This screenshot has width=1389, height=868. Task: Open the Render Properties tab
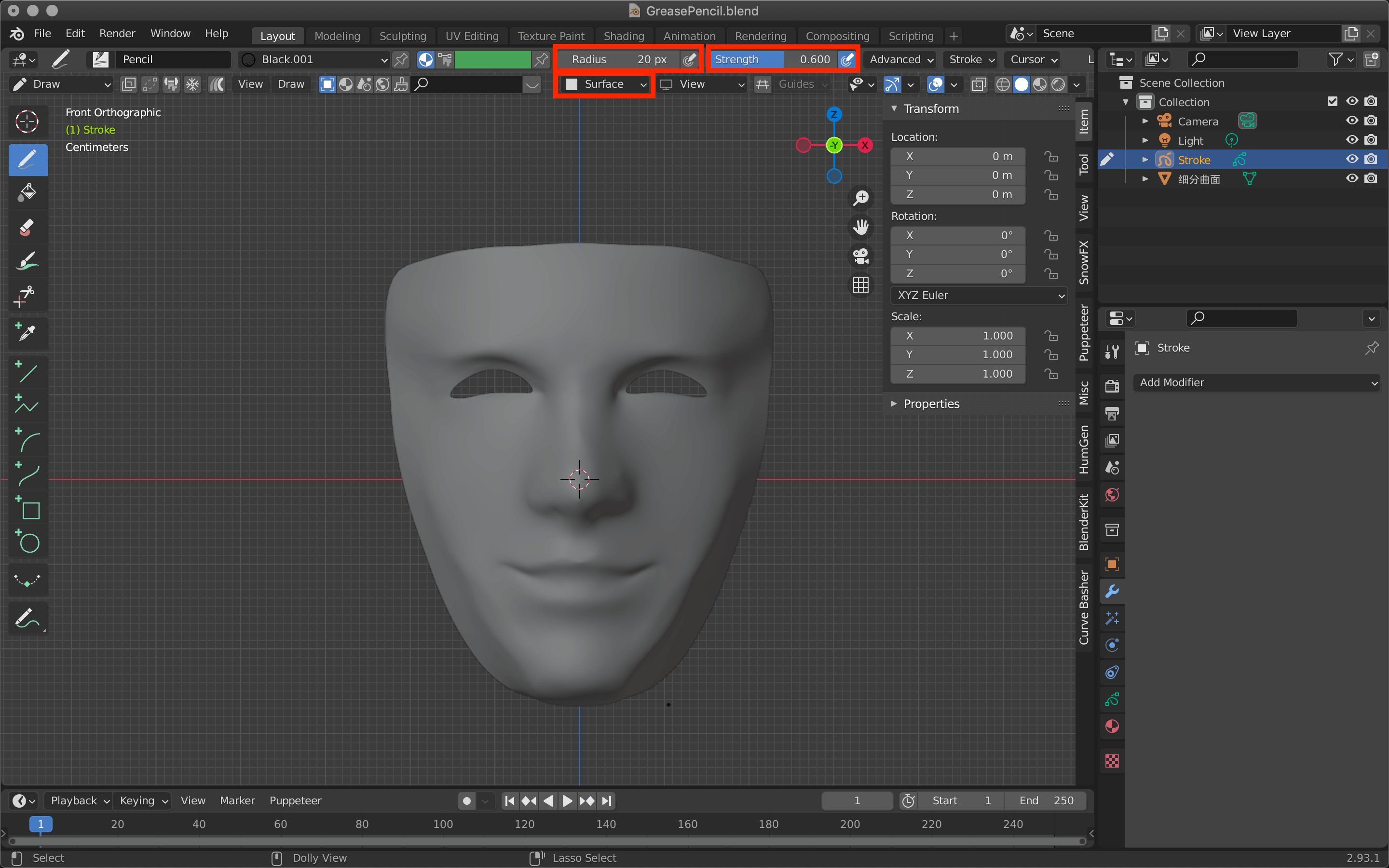tap(1112, 386)
